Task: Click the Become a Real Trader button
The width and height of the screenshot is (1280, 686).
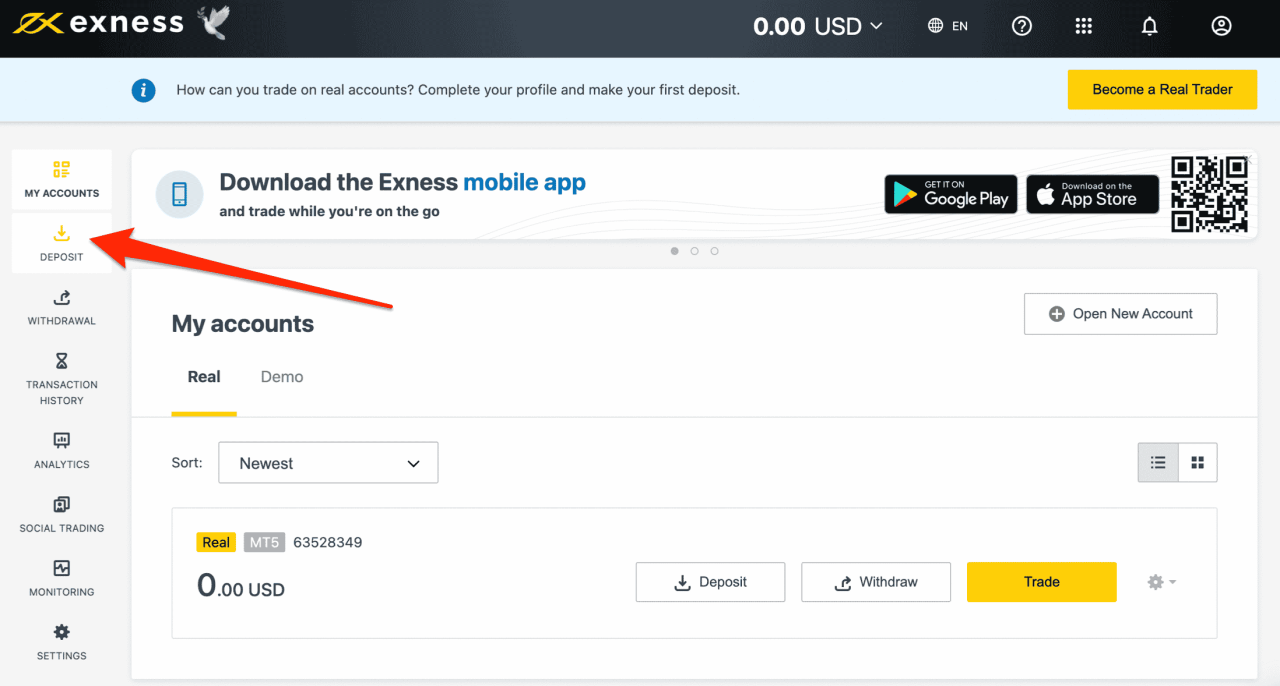Action: click(1162, 90)
